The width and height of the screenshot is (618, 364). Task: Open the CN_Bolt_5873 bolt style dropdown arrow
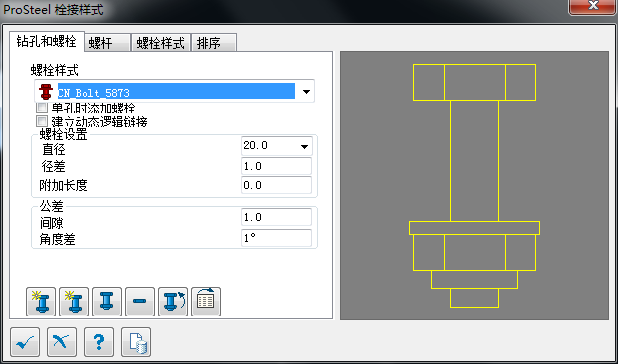[306, 92]
